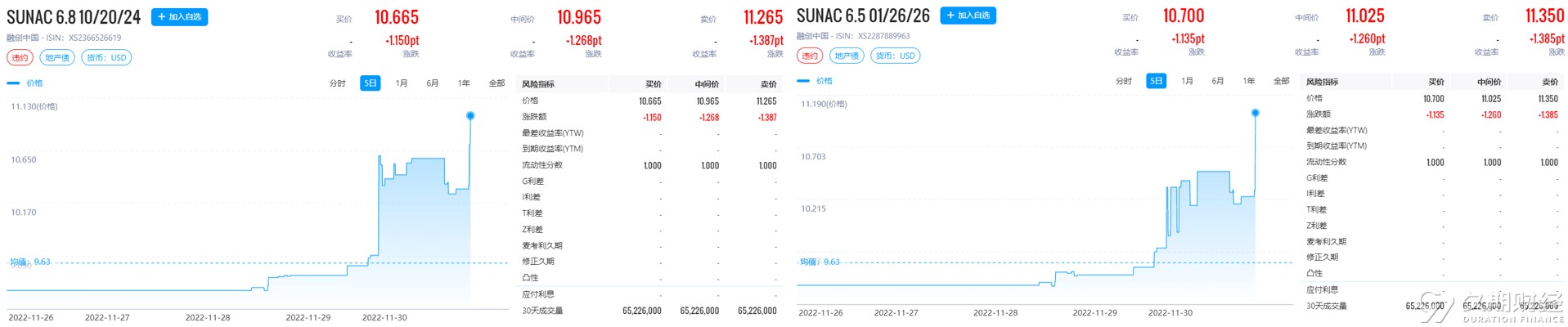Select the 1月 range on SUNAC 6.8 chart
1568x327 pixels.
coord(402,83)
